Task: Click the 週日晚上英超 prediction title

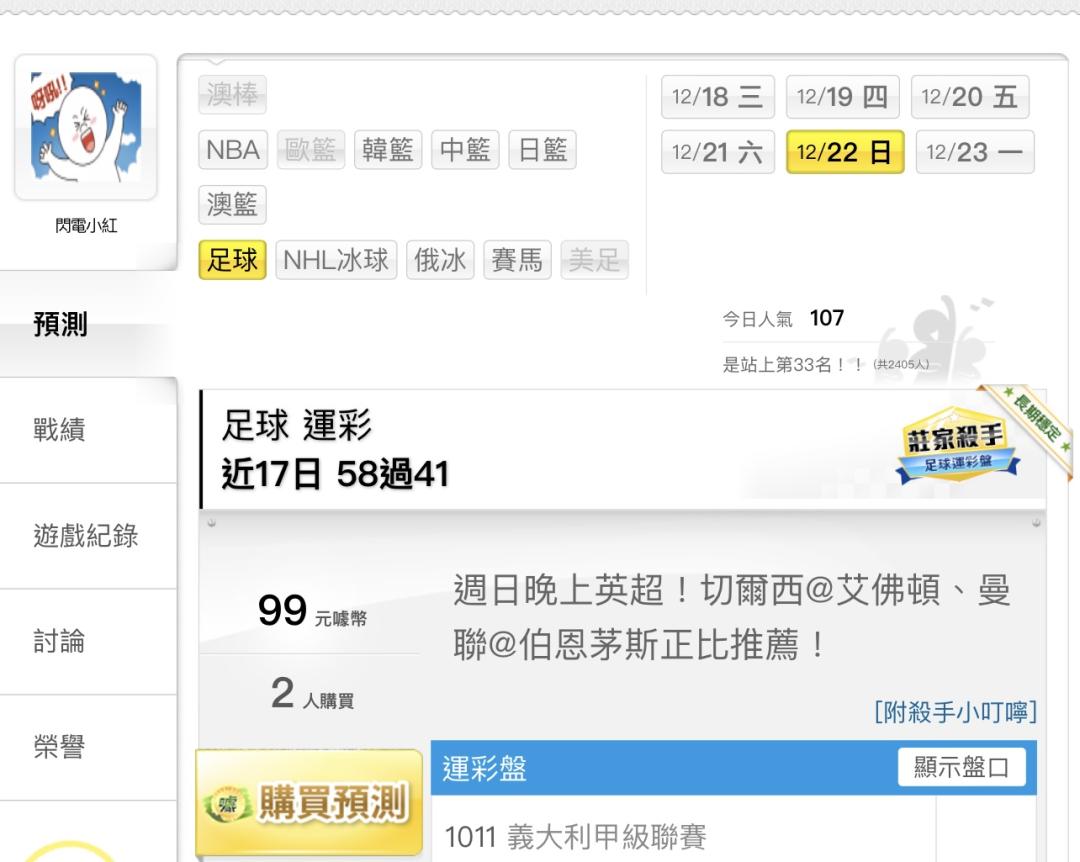Action: coord(731,618)
